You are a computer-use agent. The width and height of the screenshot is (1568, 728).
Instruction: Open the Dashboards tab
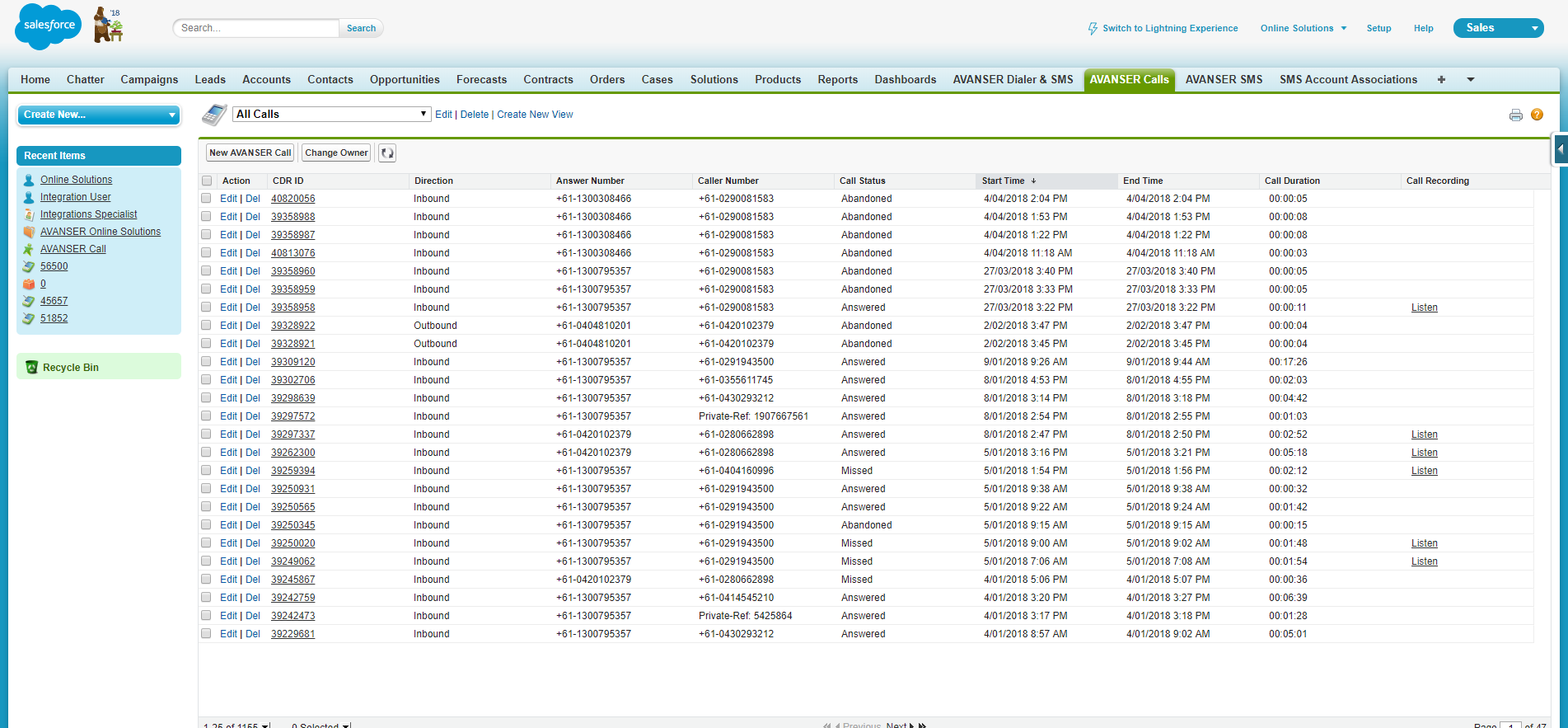tap(906, 79)
